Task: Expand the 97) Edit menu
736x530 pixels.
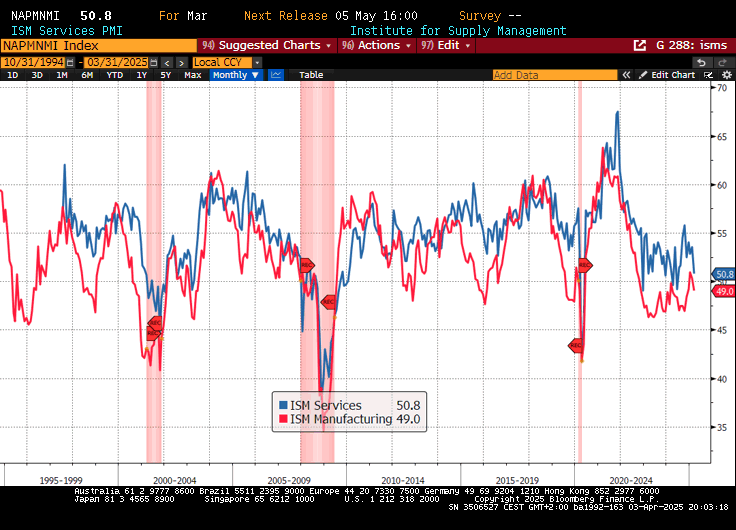Action: 446,46
